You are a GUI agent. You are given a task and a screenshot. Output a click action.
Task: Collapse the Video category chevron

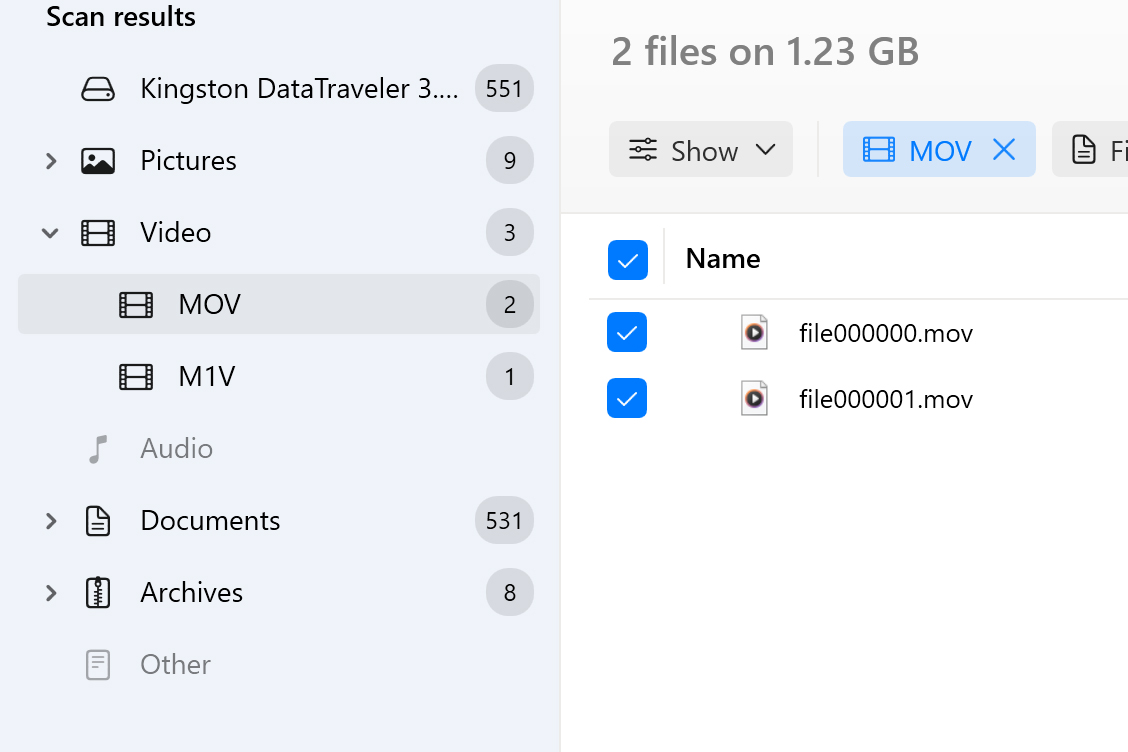point(51,233)
